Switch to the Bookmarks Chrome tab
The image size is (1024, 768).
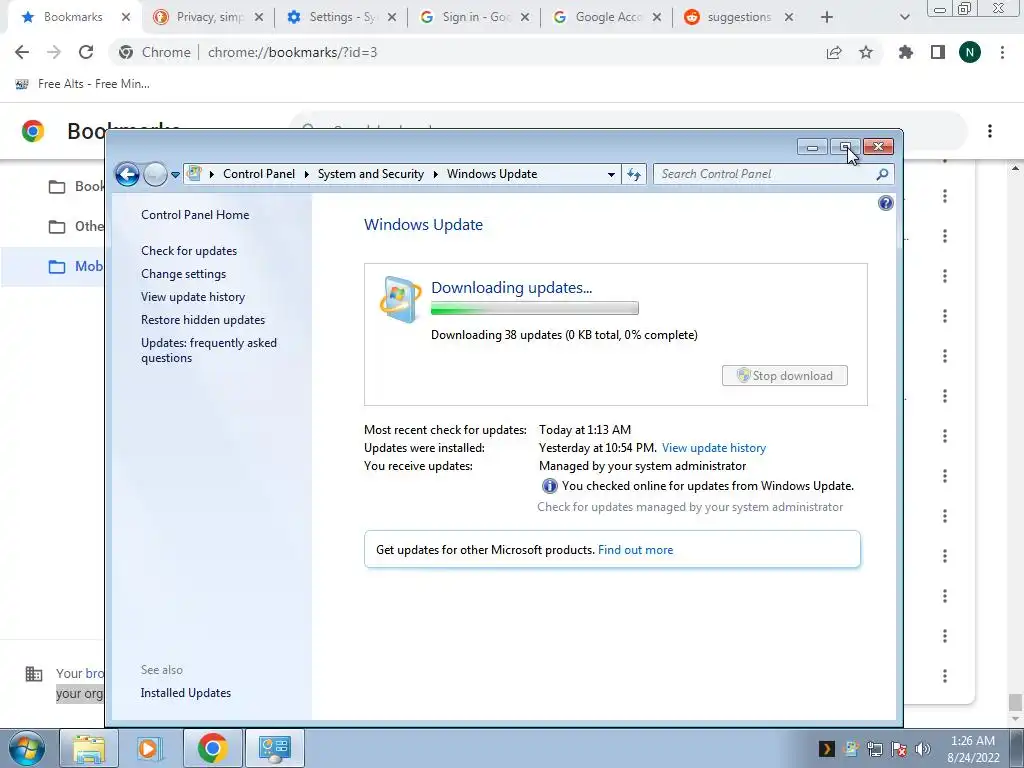[73, 17]
